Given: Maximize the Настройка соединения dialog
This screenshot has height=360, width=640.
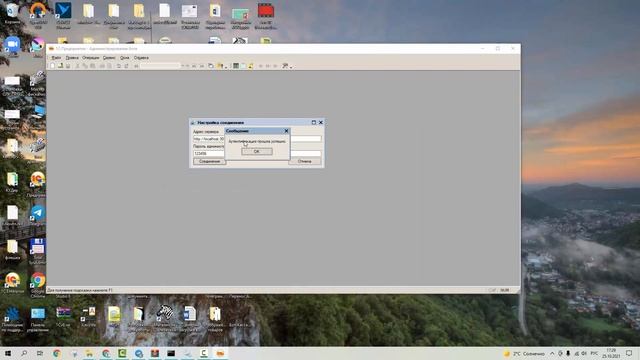Looking at the screenshot, I should [313, 122].
